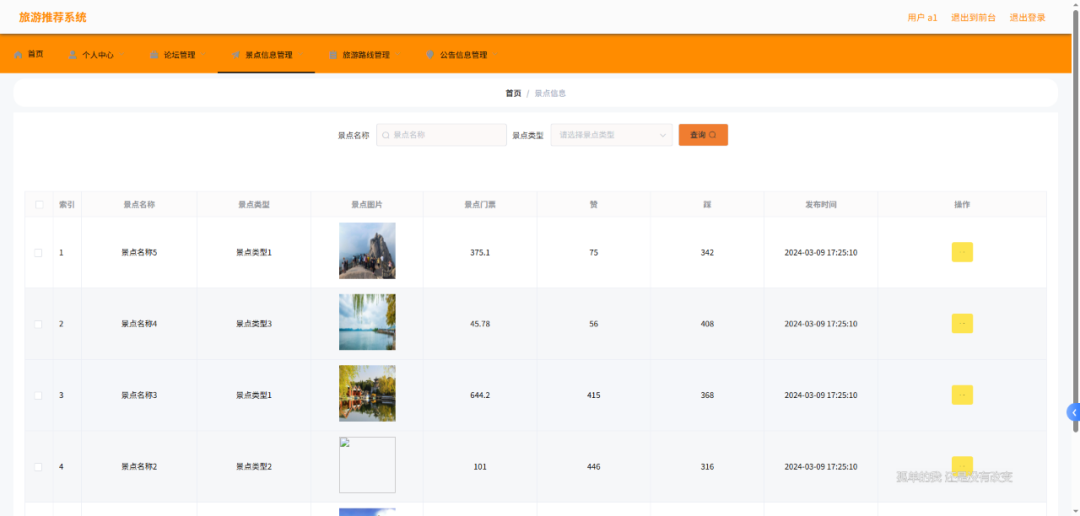
Task: Click the 旅游推荐系统 title
Action: [53, 18]
